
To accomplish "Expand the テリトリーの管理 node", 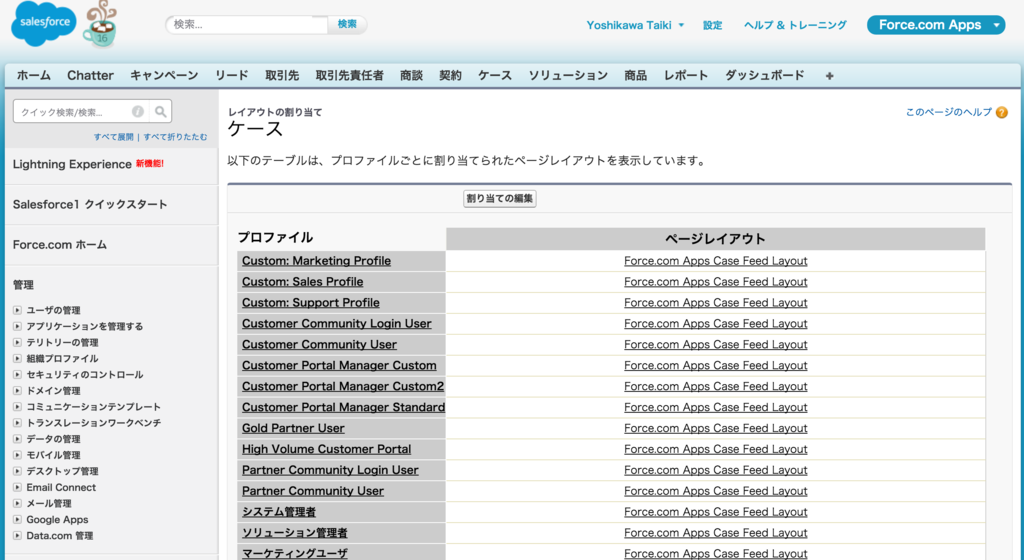I will [18, 342].
